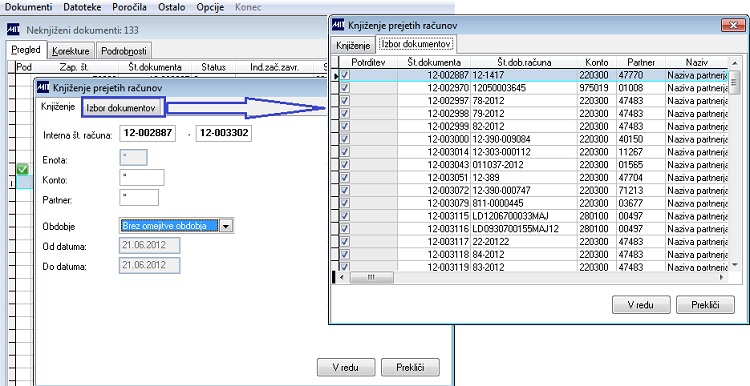Click the Konto input field
Screen dimensions: 750x386
pos(142,178)
